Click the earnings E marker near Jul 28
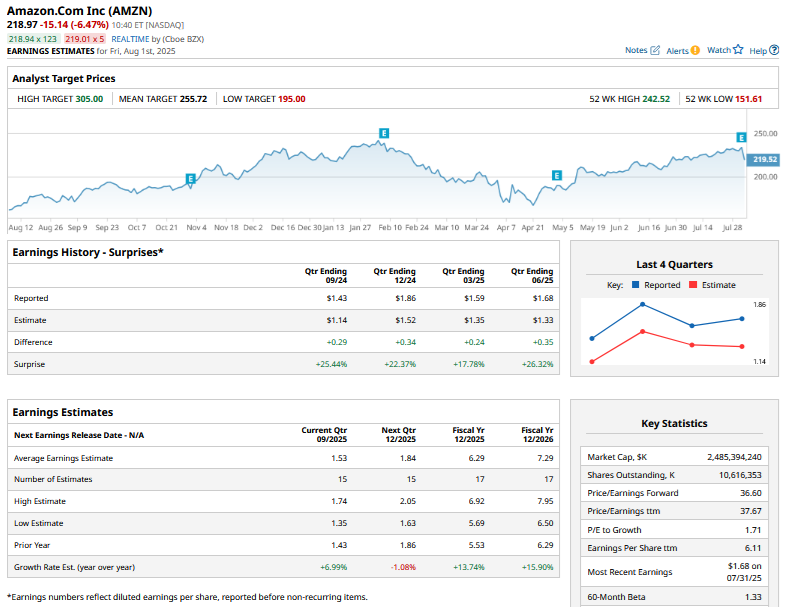 pyautogui.click(x=741, y=137)
